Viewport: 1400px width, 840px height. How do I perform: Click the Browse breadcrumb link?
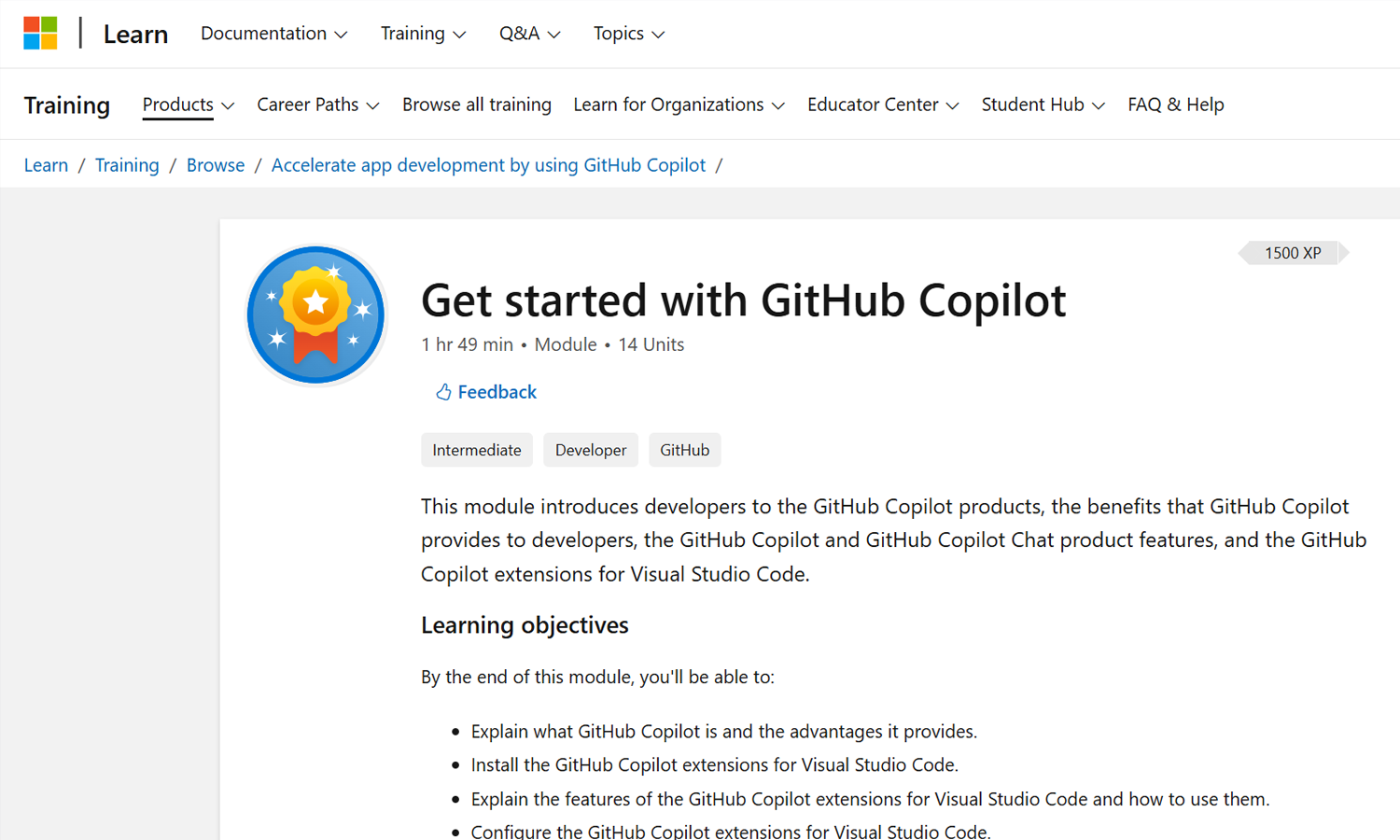215,165
